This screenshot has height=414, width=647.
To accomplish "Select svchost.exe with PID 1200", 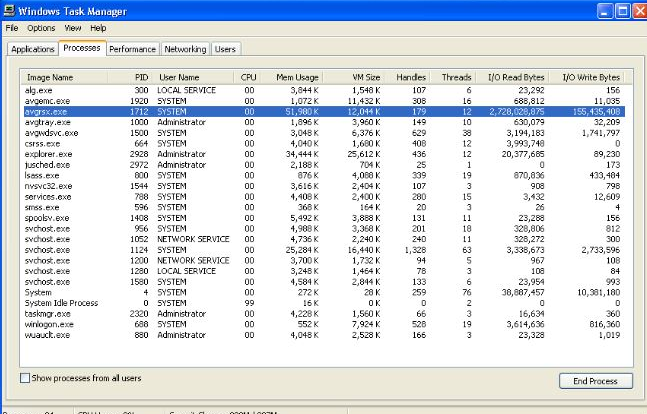I will click(x=324, y=260).
